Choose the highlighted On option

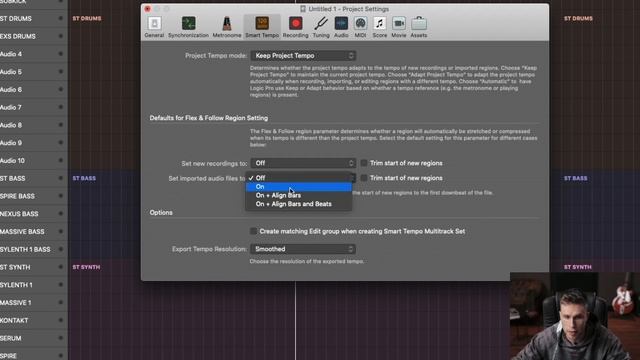click(298, 187)
